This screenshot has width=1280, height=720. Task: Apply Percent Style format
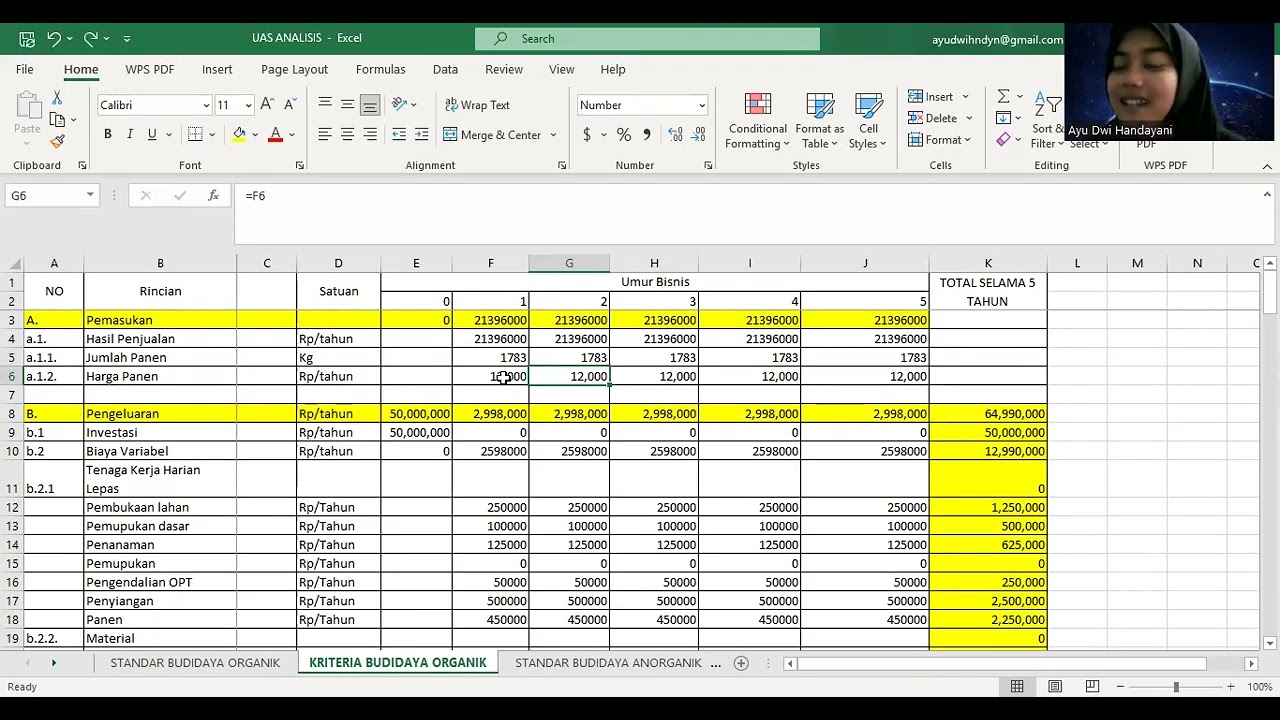624,134
